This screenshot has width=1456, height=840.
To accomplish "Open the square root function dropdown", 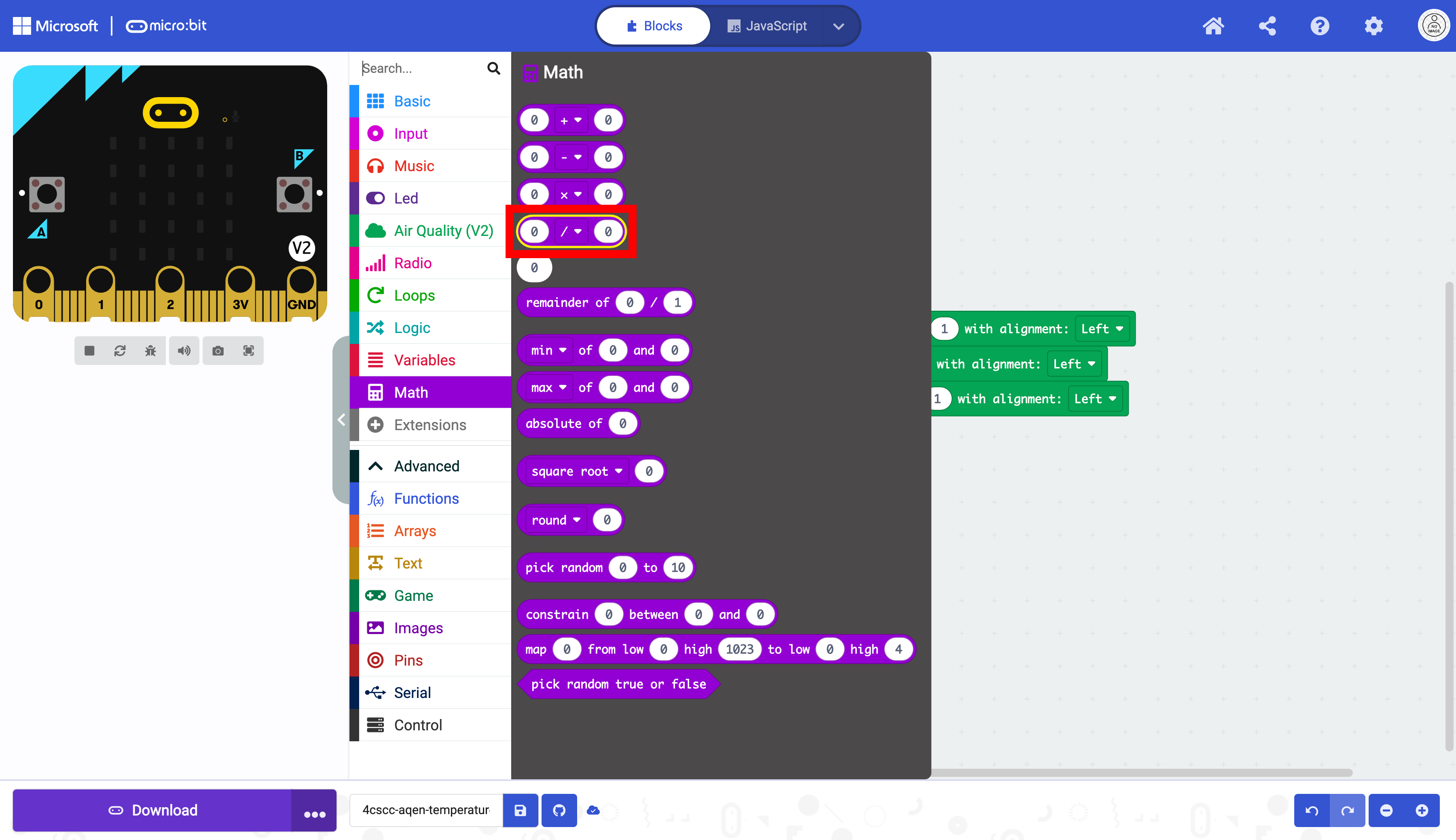I will [x=577, y=471].
